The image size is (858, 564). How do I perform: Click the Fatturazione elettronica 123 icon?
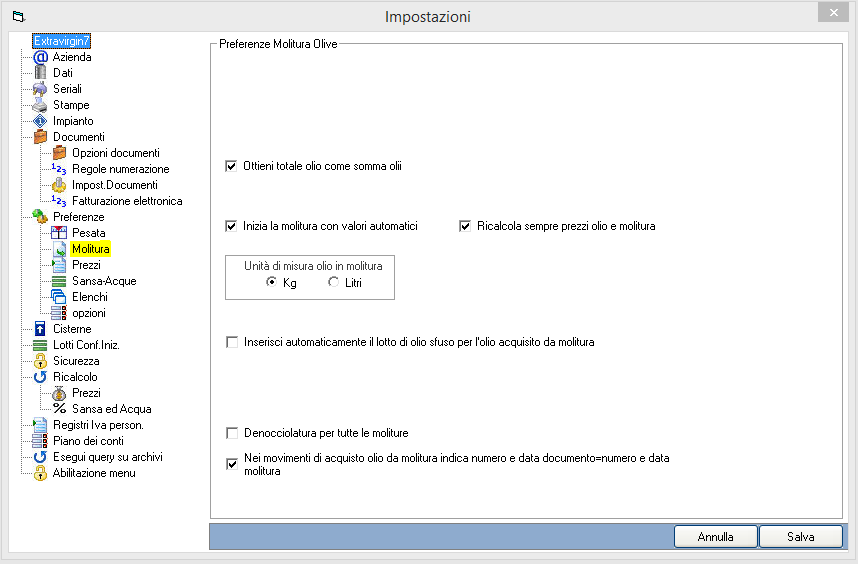59,201
